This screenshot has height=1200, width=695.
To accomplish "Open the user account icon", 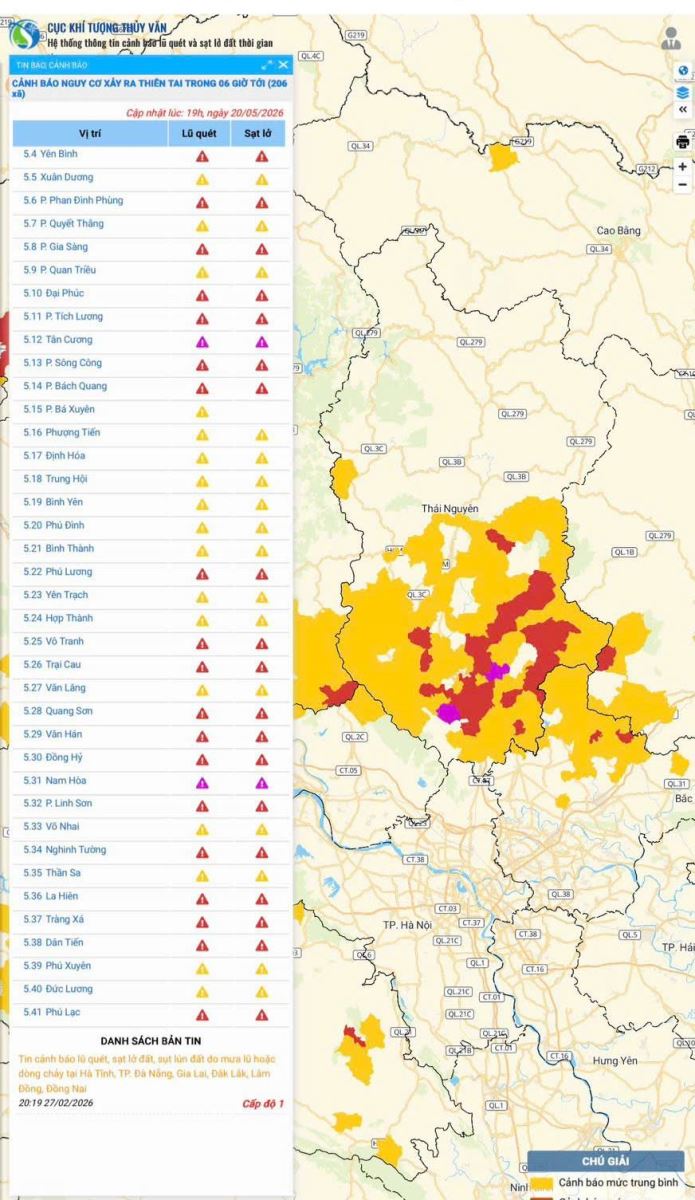I will (671, 39).
